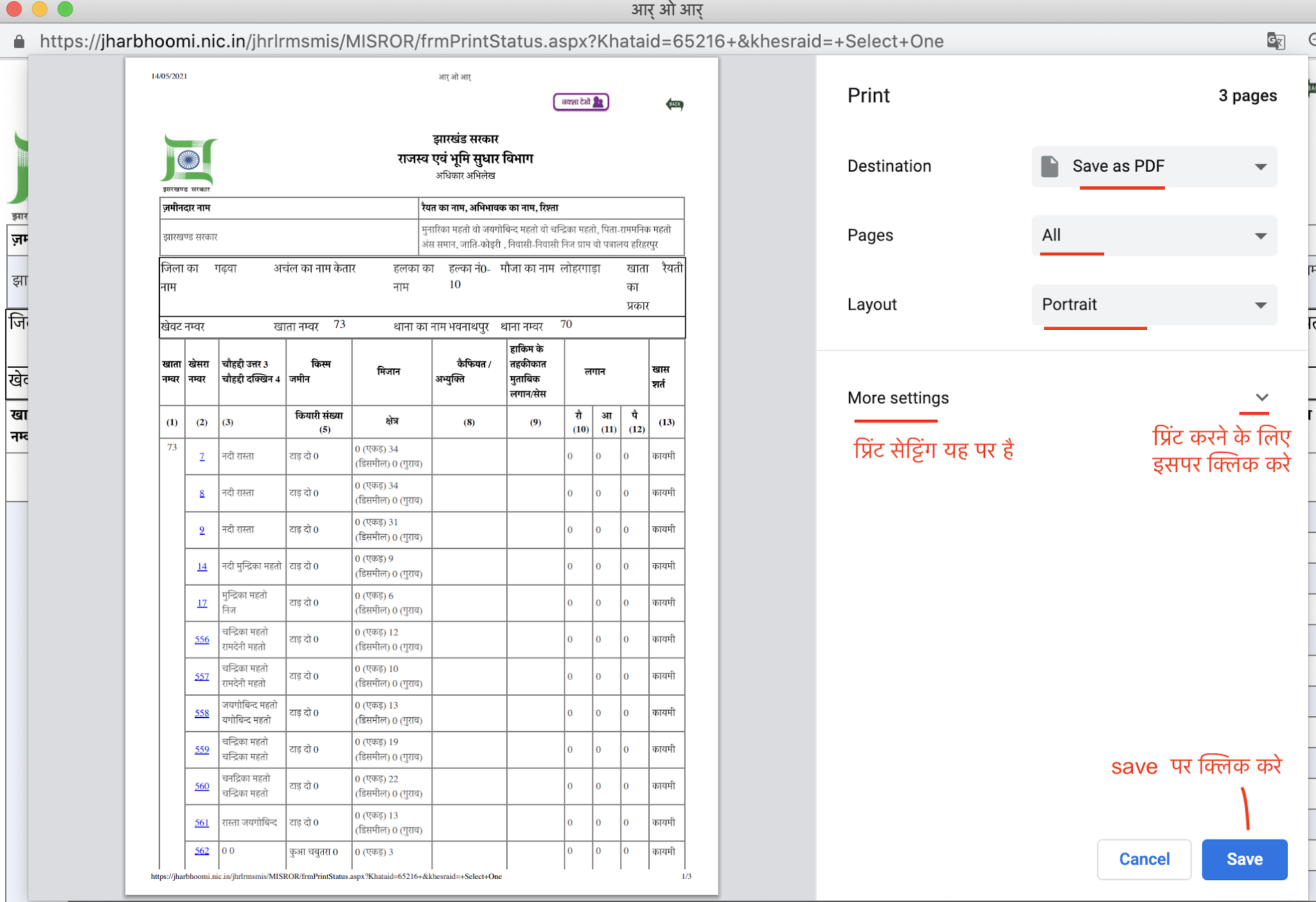Open khesra number 14 link
1316x902 pixels.
click(x=202, y=566)
